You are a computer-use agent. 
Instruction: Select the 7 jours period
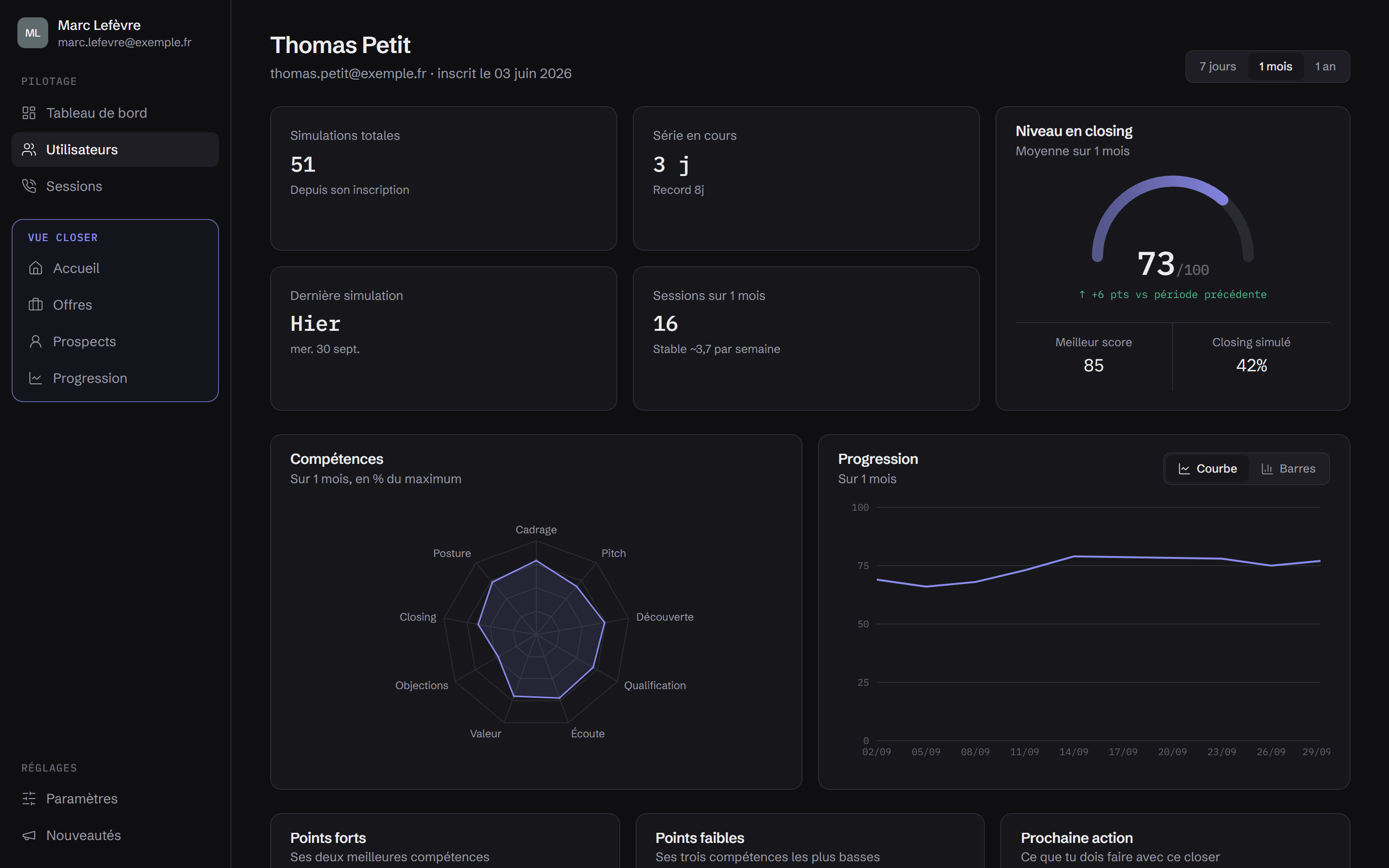point(1217,67)
